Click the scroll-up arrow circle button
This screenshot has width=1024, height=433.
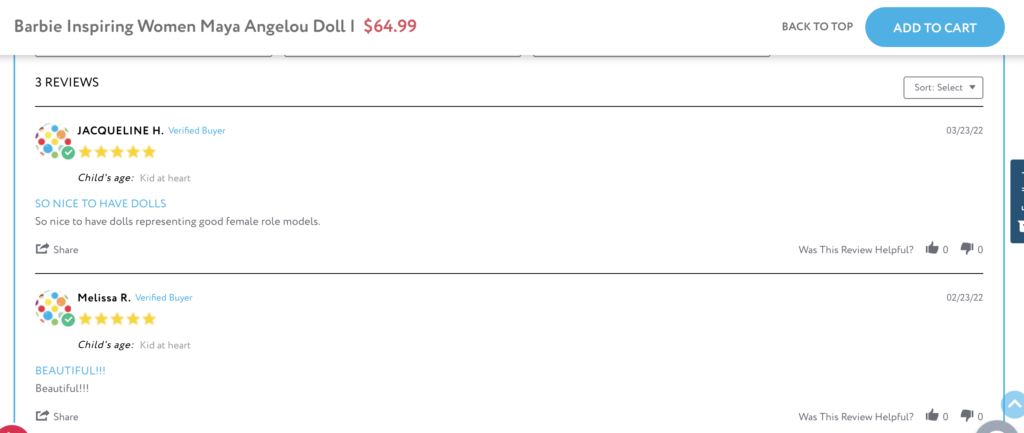coord(1013,404)
